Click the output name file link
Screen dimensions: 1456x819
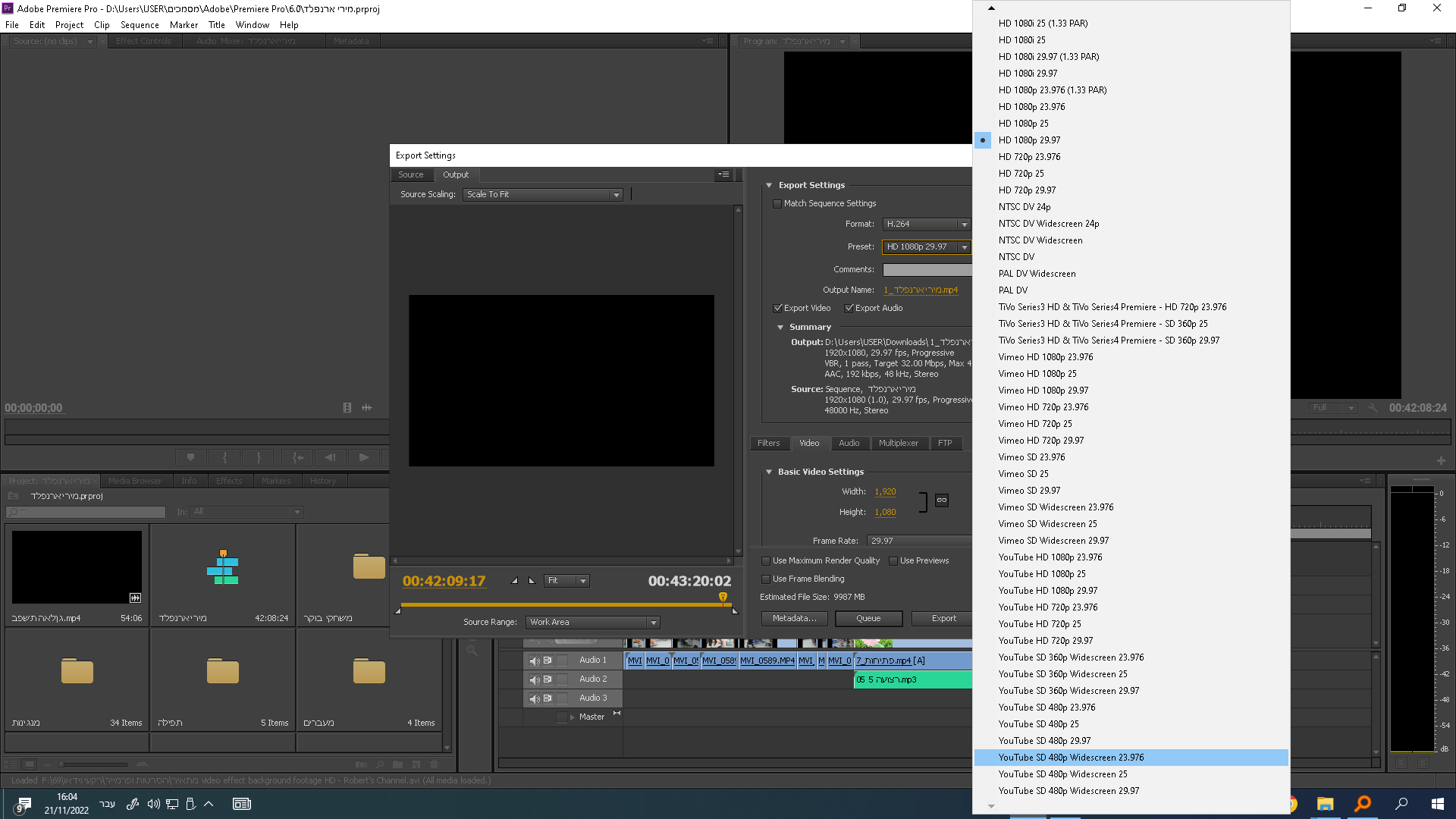[920, 290]
